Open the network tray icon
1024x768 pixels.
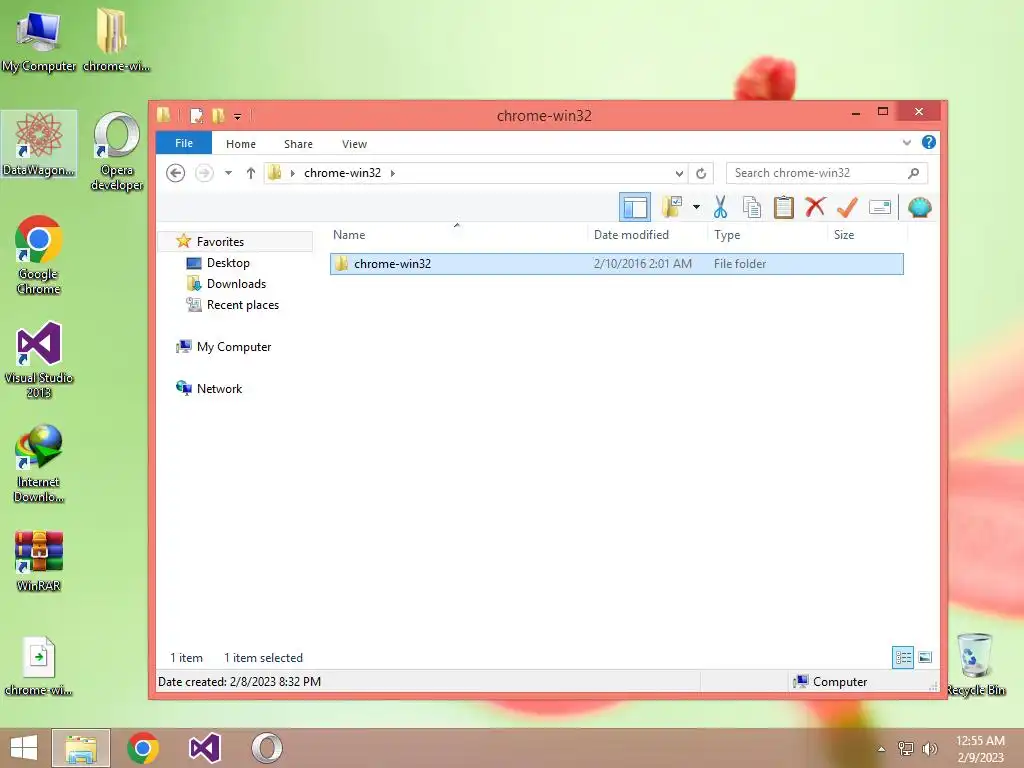point(906,749)
